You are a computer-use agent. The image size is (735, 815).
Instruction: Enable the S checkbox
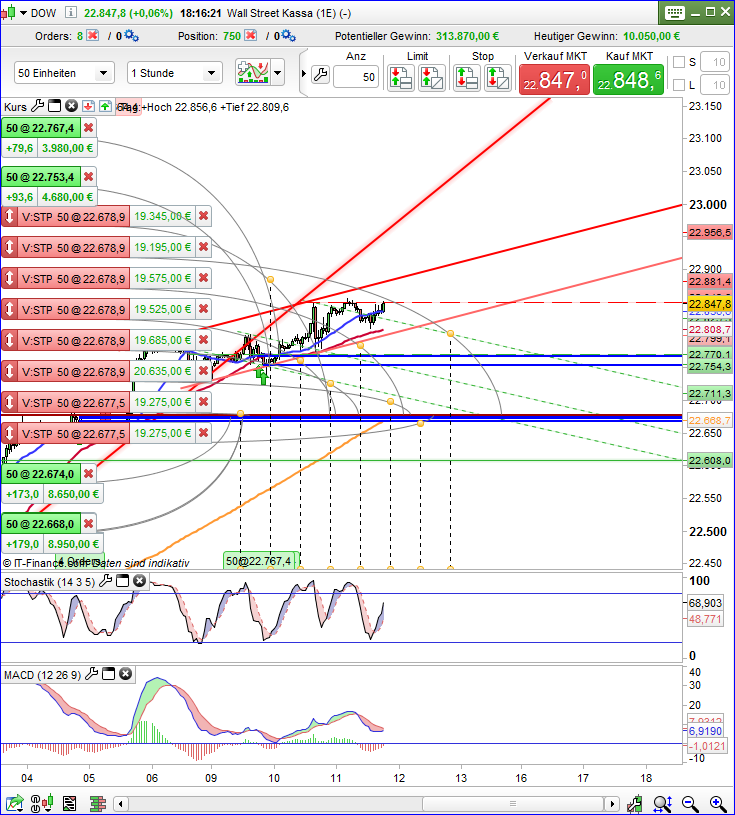click(x=679, y=62)
